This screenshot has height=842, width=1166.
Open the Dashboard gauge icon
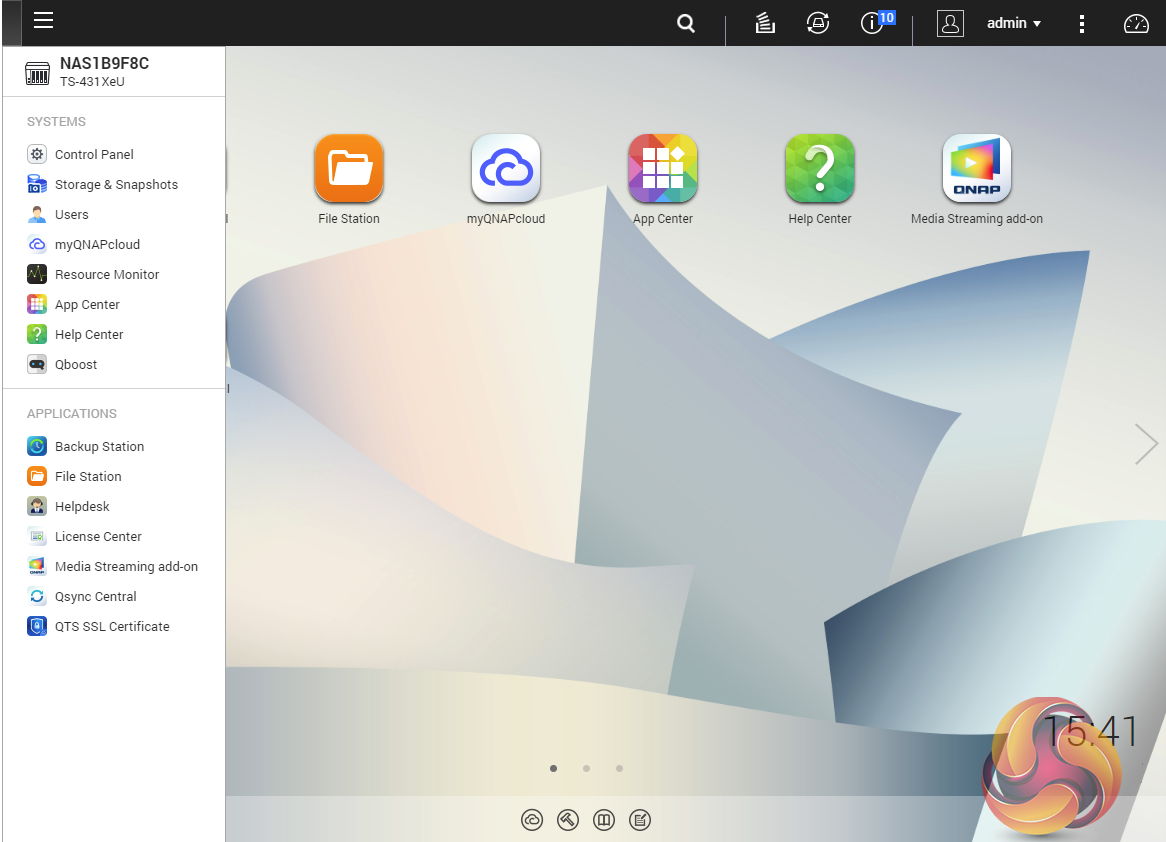[1136, 24]
